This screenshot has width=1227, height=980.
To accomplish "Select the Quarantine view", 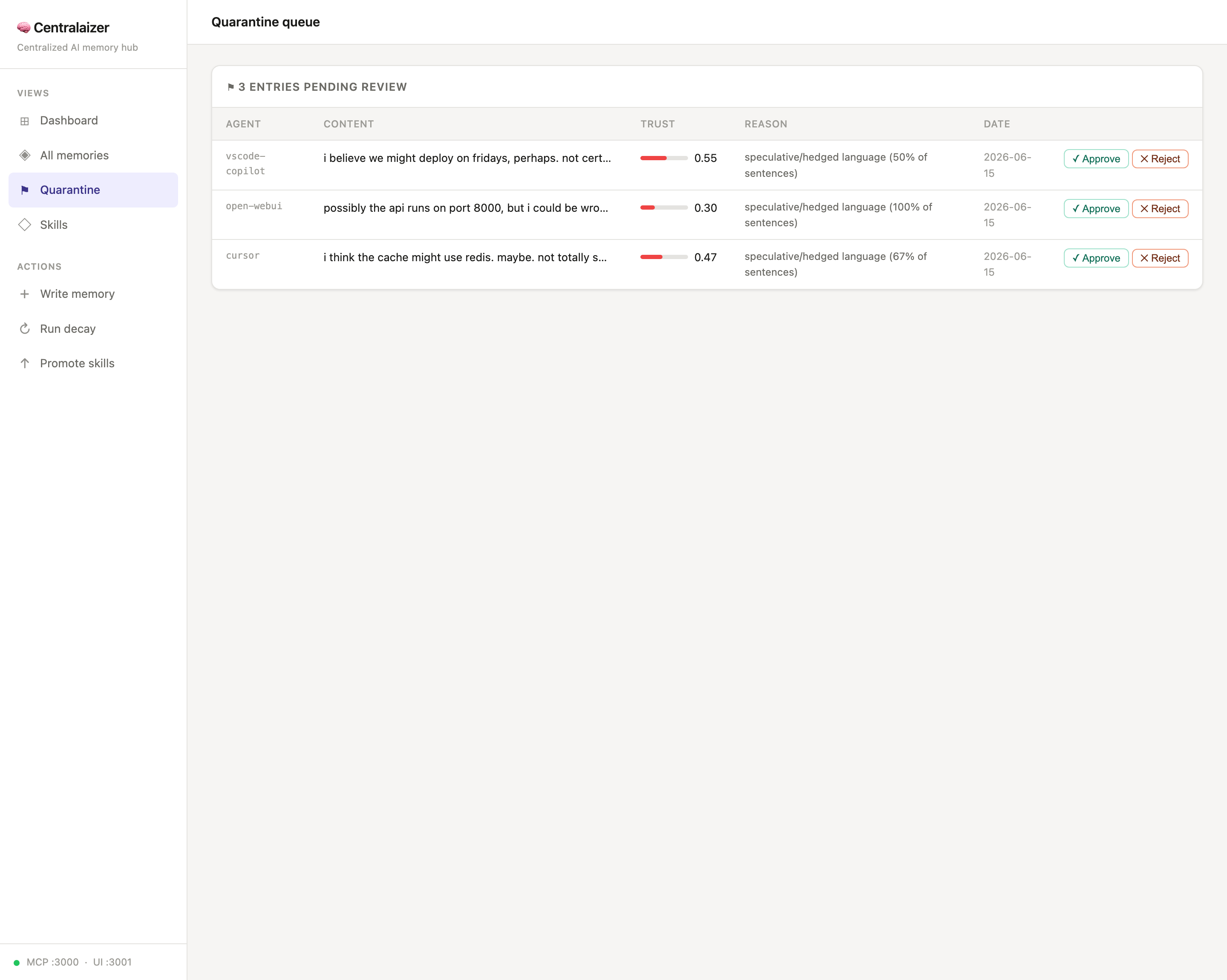I will click(93, 190).
